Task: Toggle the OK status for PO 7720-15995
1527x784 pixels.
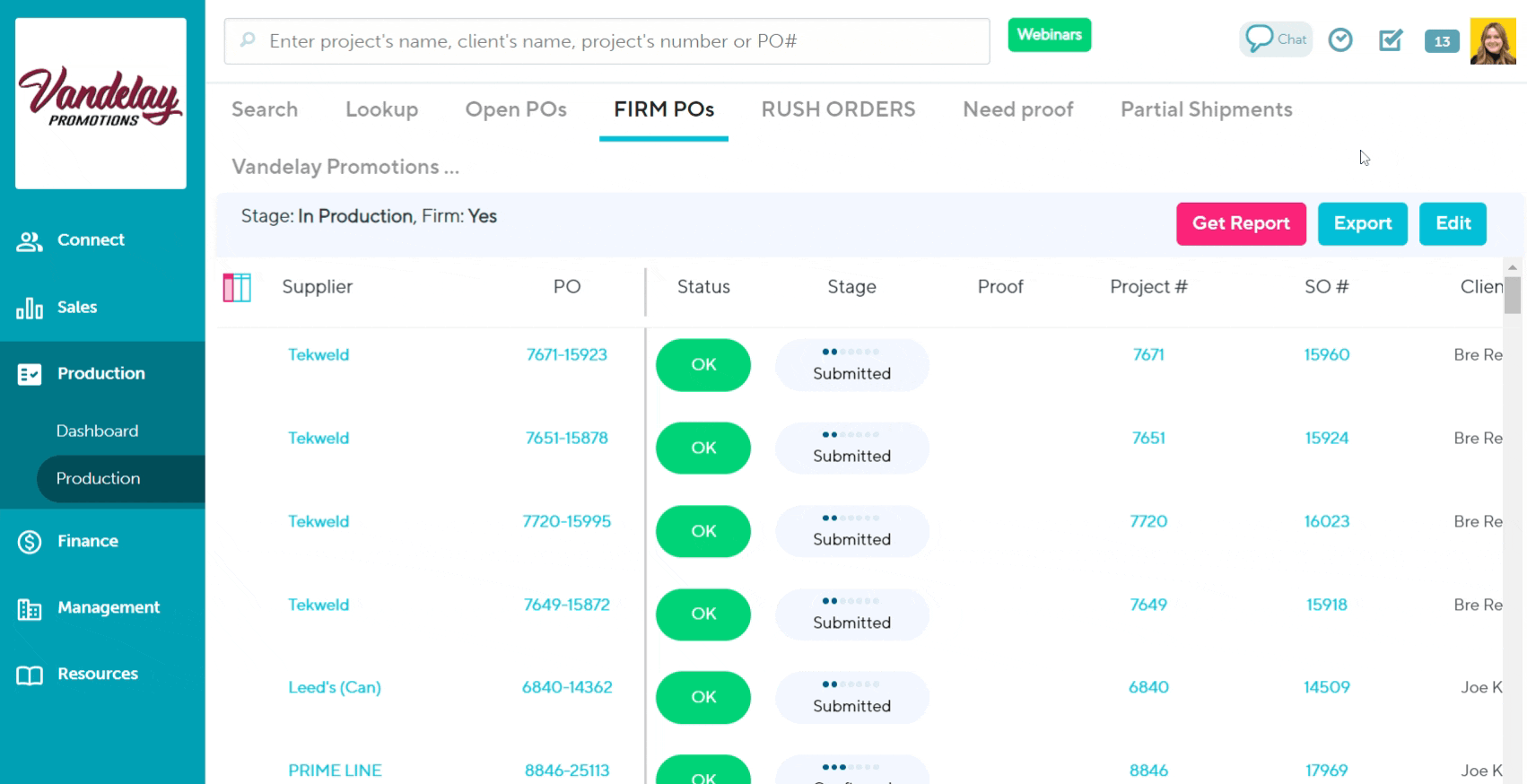Action: click(x=703, y=531)
